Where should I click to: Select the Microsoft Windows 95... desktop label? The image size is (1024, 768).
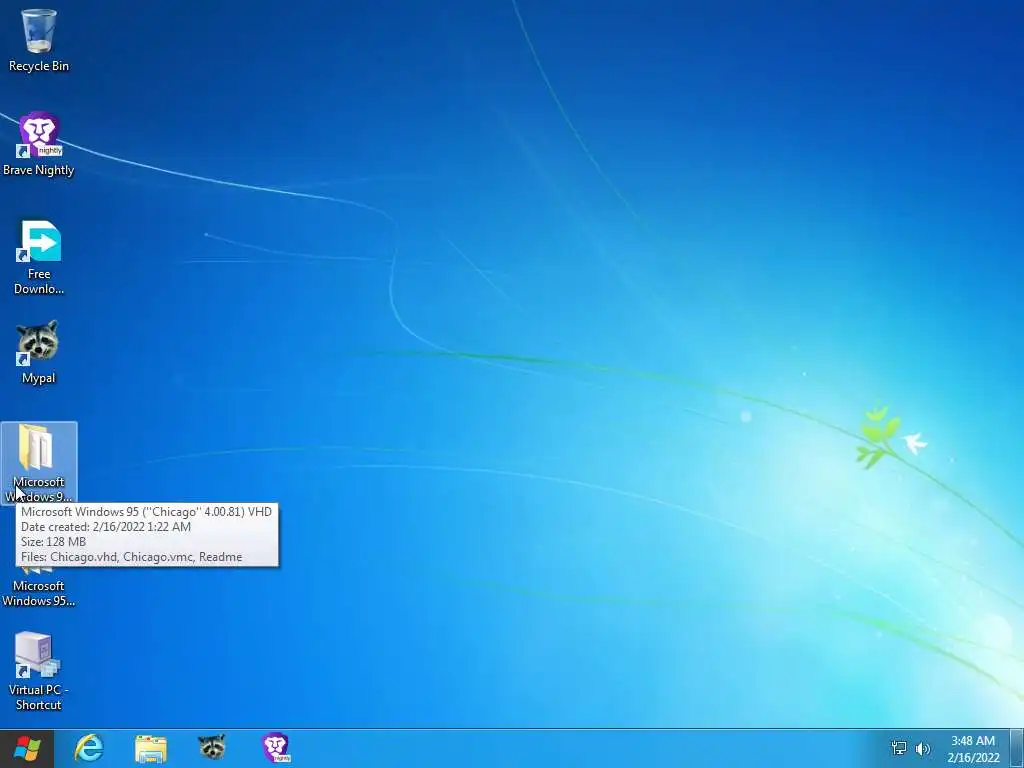point(39,593)
